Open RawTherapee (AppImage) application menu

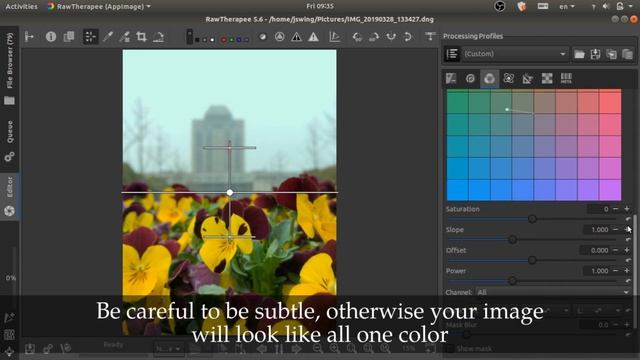pos(99,7)
